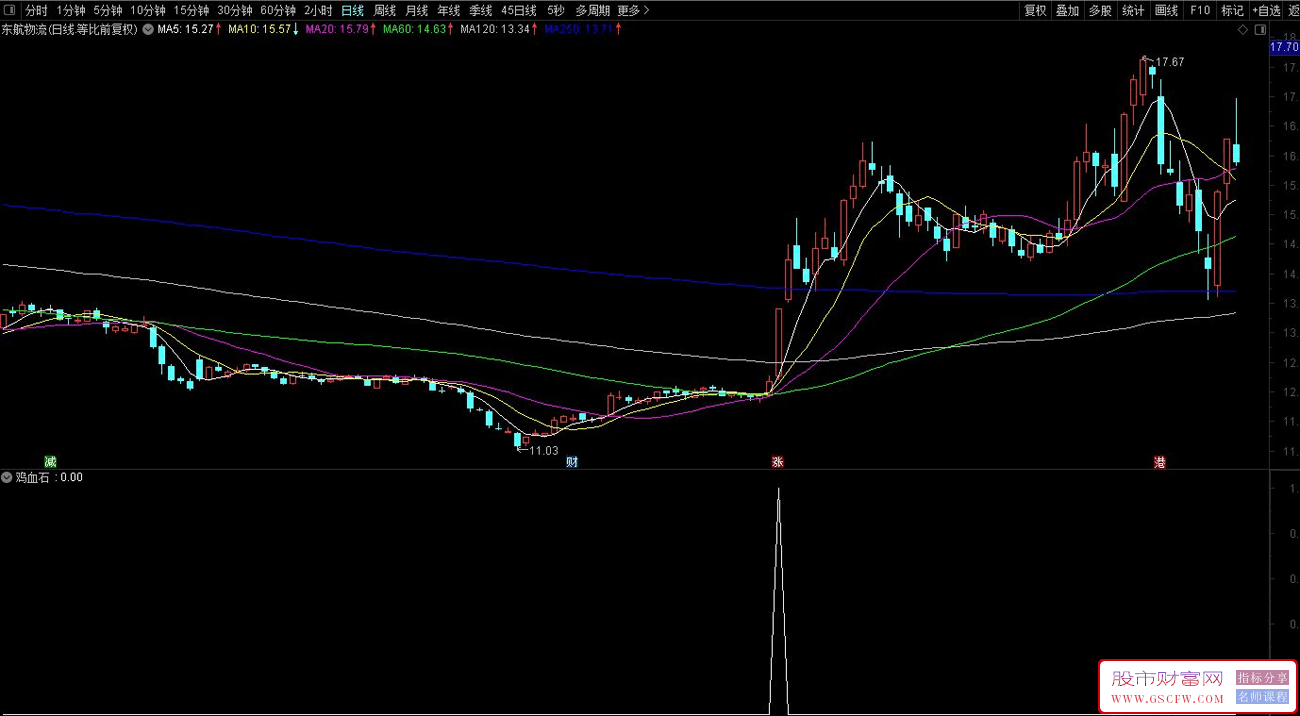Open the 统计 statistics tool
Viewport: 1300px width, 716px height.
(1133, 10)
